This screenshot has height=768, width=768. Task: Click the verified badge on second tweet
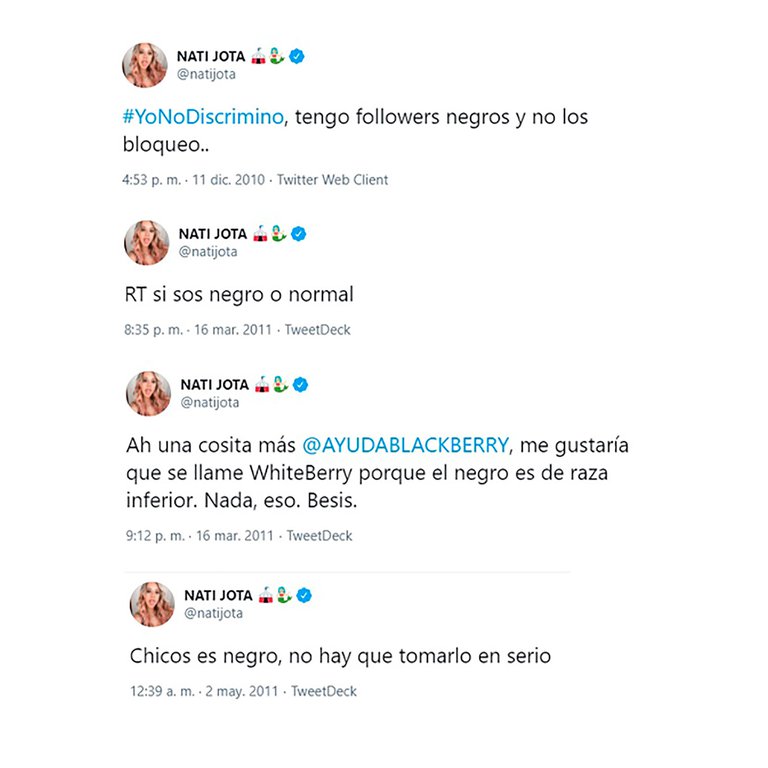[x=299, y=234]
